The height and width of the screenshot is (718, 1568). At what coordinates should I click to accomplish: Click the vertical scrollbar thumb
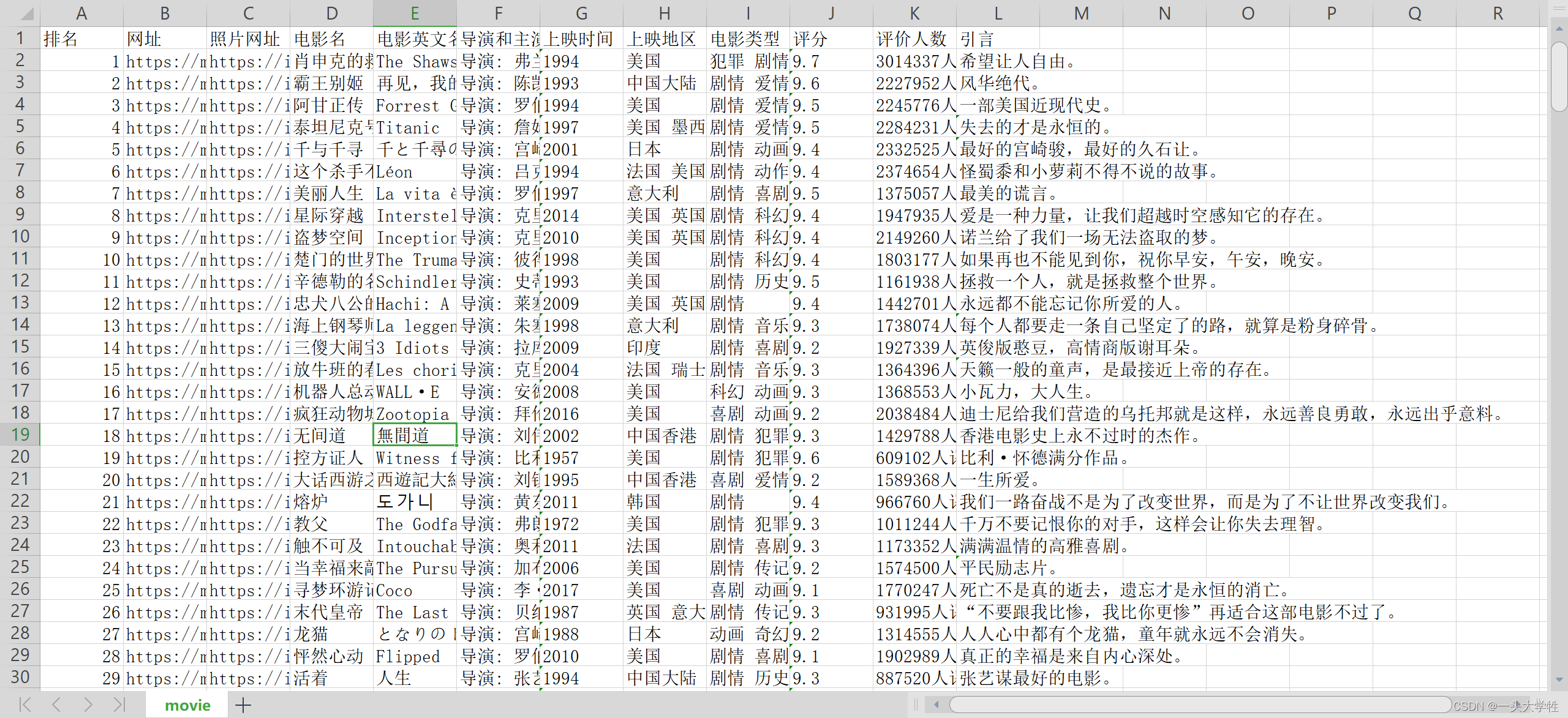coord(1559,77)
